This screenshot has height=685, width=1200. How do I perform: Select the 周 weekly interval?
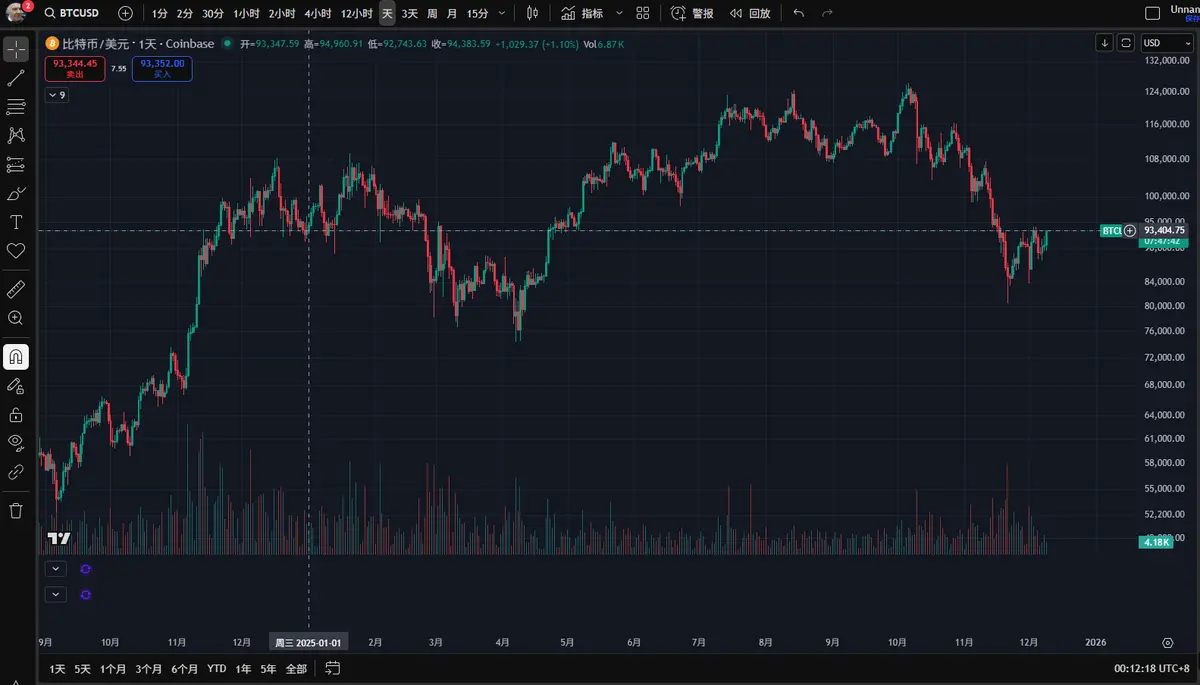coord(432,13)
